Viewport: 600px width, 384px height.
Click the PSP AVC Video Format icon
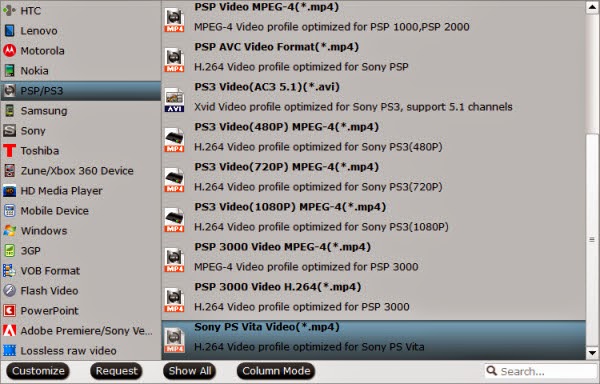[x=174, y=60]
